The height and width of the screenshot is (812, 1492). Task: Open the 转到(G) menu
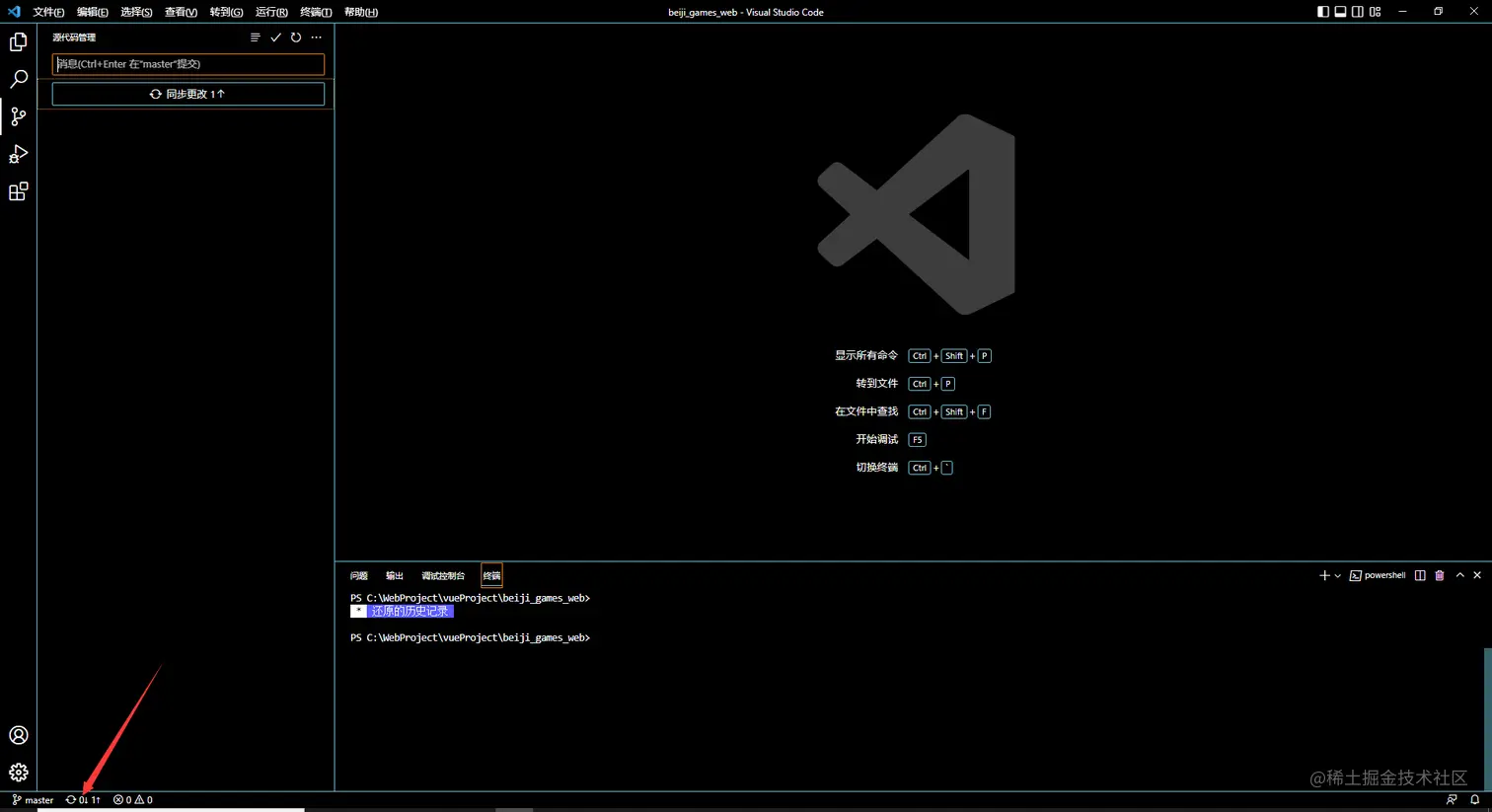point(226,12)
